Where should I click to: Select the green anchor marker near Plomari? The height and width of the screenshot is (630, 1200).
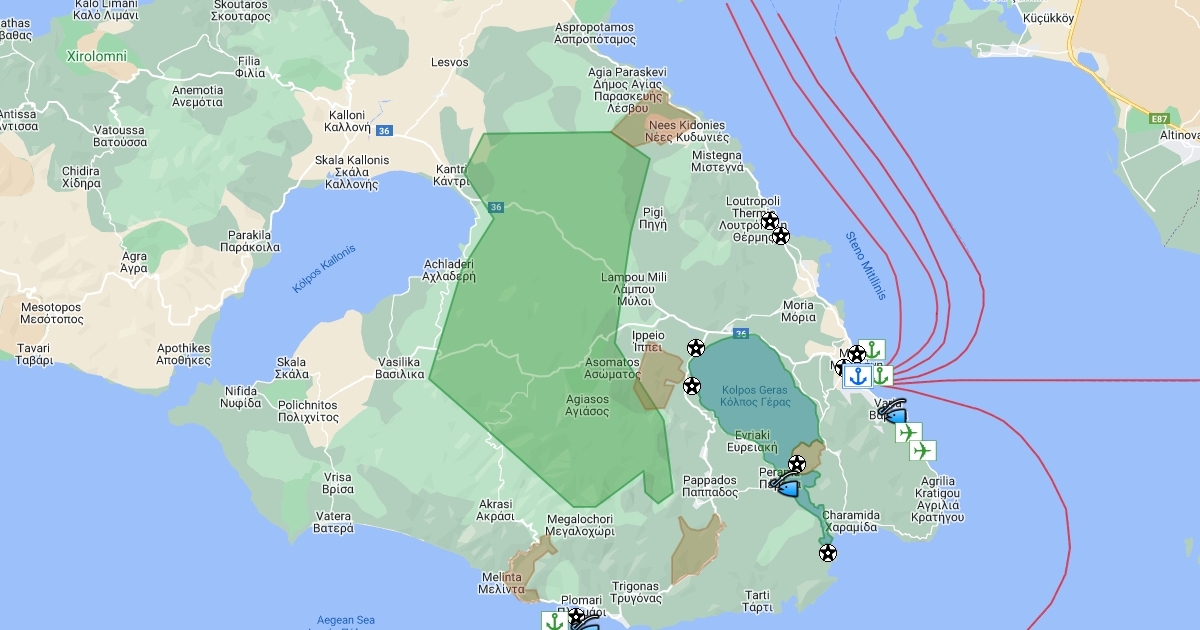554,622
